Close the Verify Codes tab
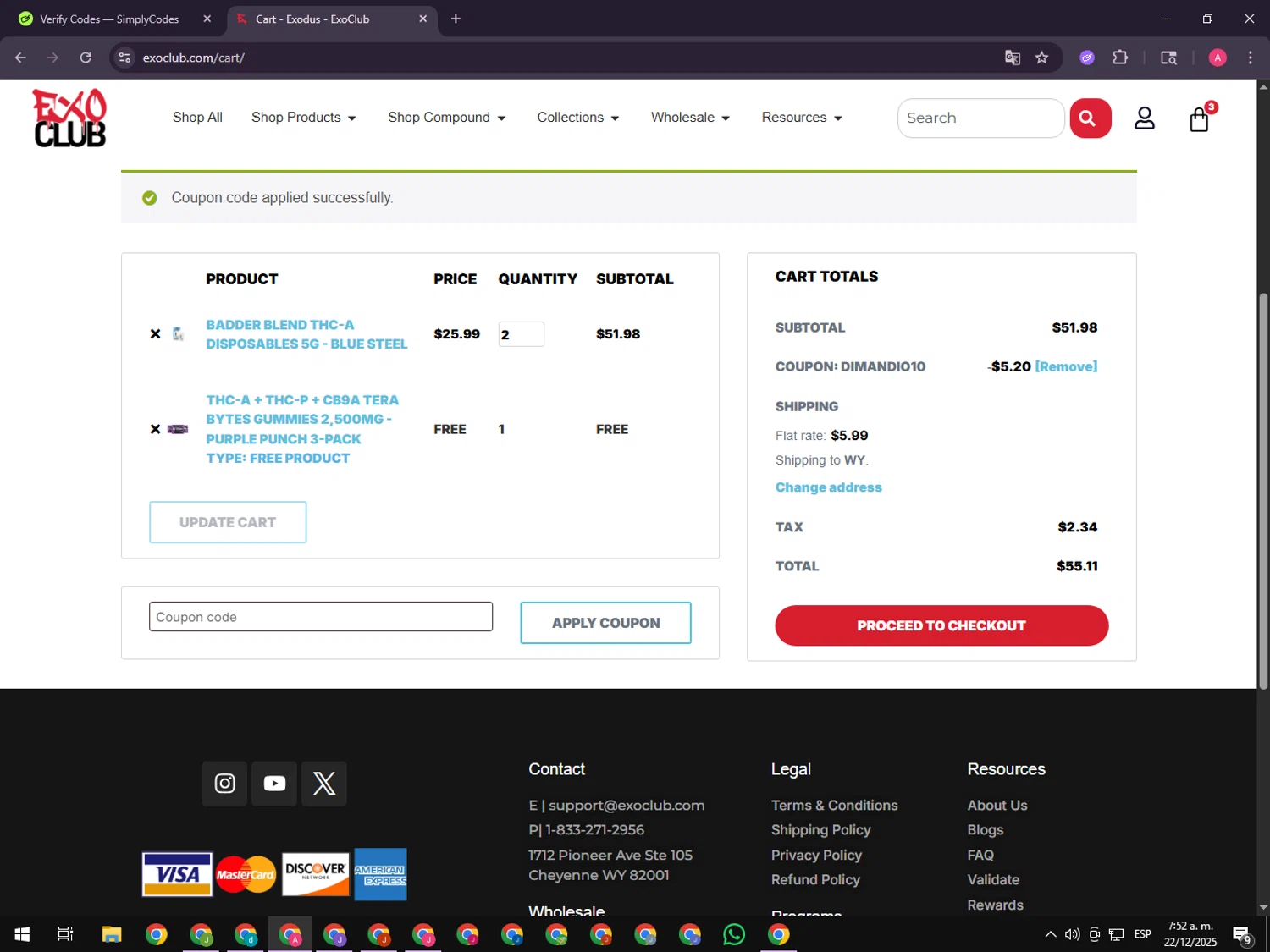The height and width of the screenshot is (952, 1270). [207, 19]
